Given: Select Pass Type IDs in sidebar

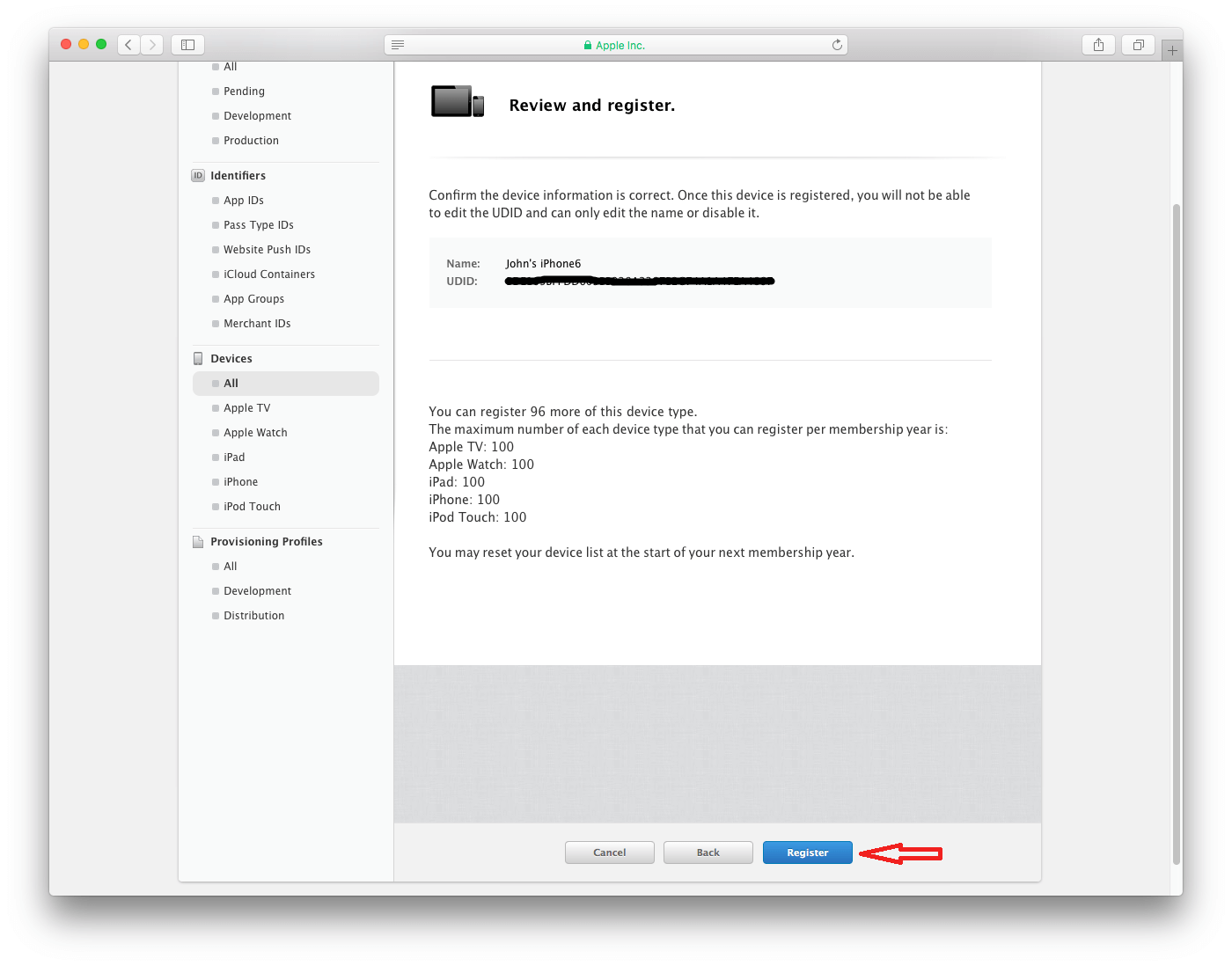Looking at the screenshot, I should pos(259,225).
